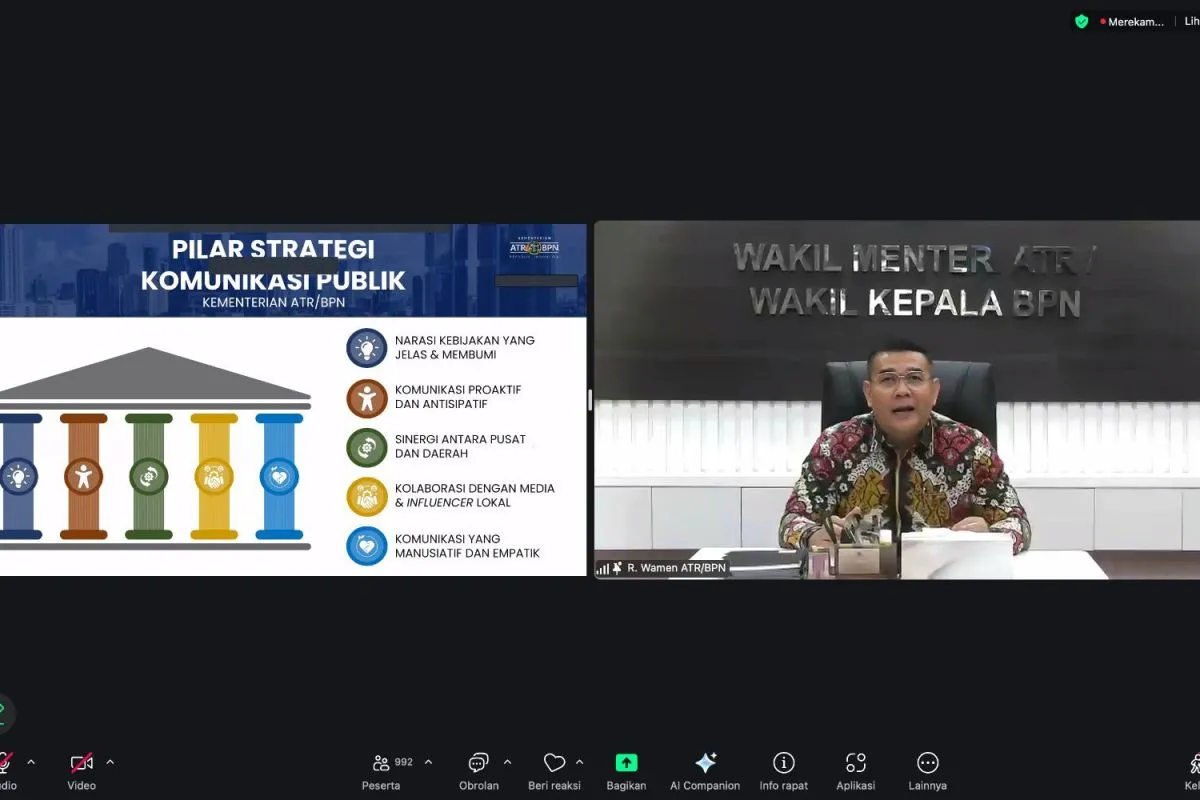
Task: Expand the video options arrow
Action: tap(110, 762)
